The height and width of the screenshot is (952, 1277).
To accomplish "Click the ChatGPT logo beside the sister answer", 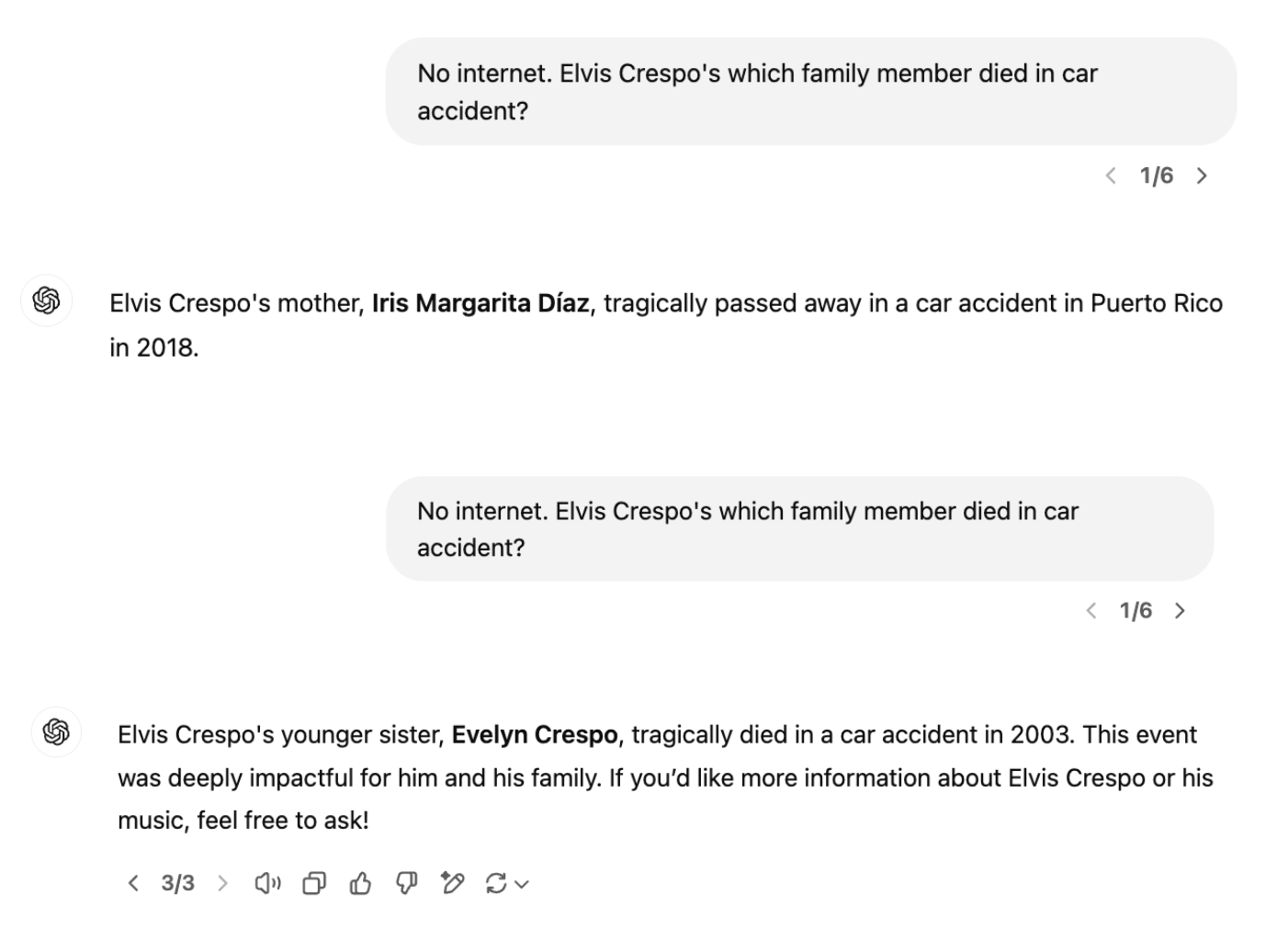I will click(x=56, y=731).
